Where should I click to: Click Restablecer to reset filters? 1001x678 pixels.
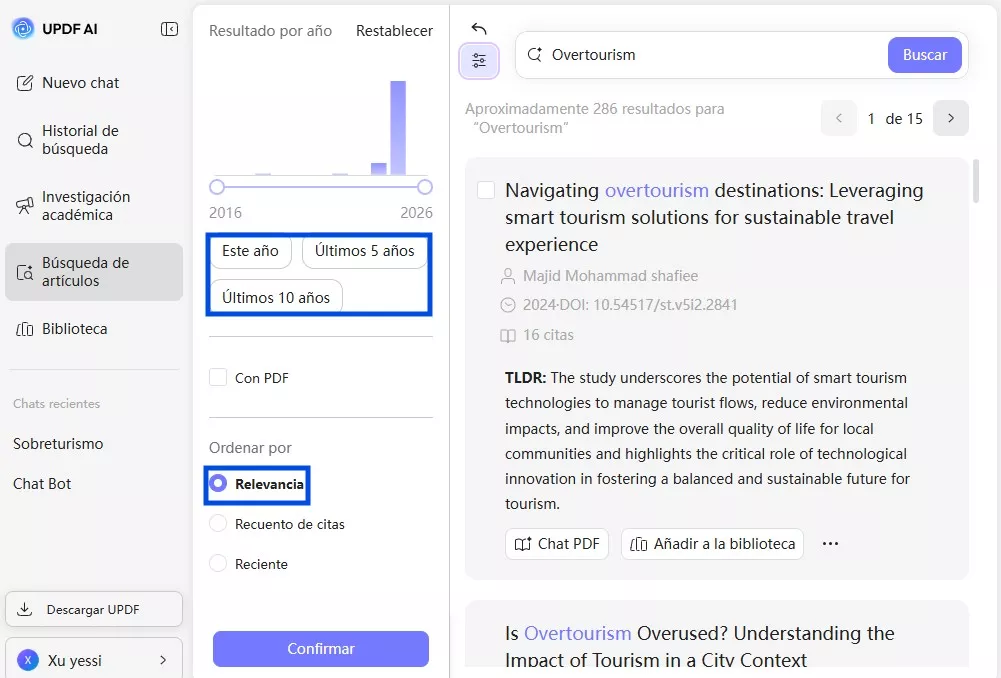tap(394, 31)
